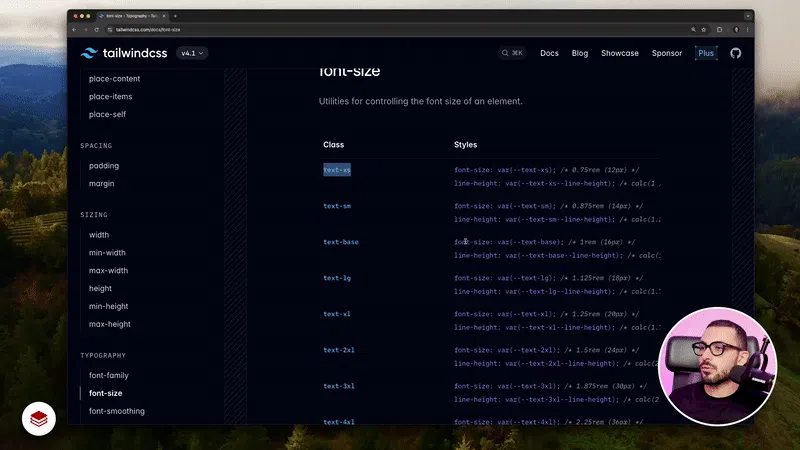800x450 pixels.
Task: Open margin under Spacing
Action: point(102,184)
